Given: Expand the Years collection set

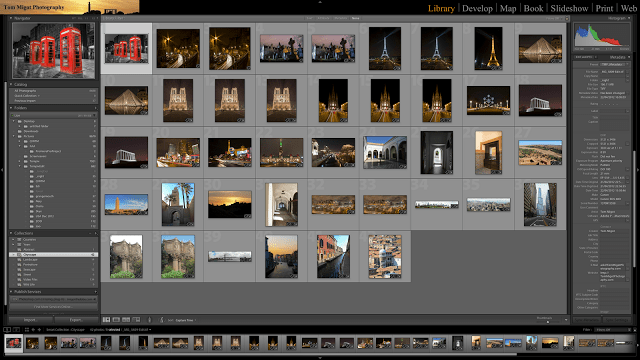Looking at the screenshot, I should coord(13,244).
